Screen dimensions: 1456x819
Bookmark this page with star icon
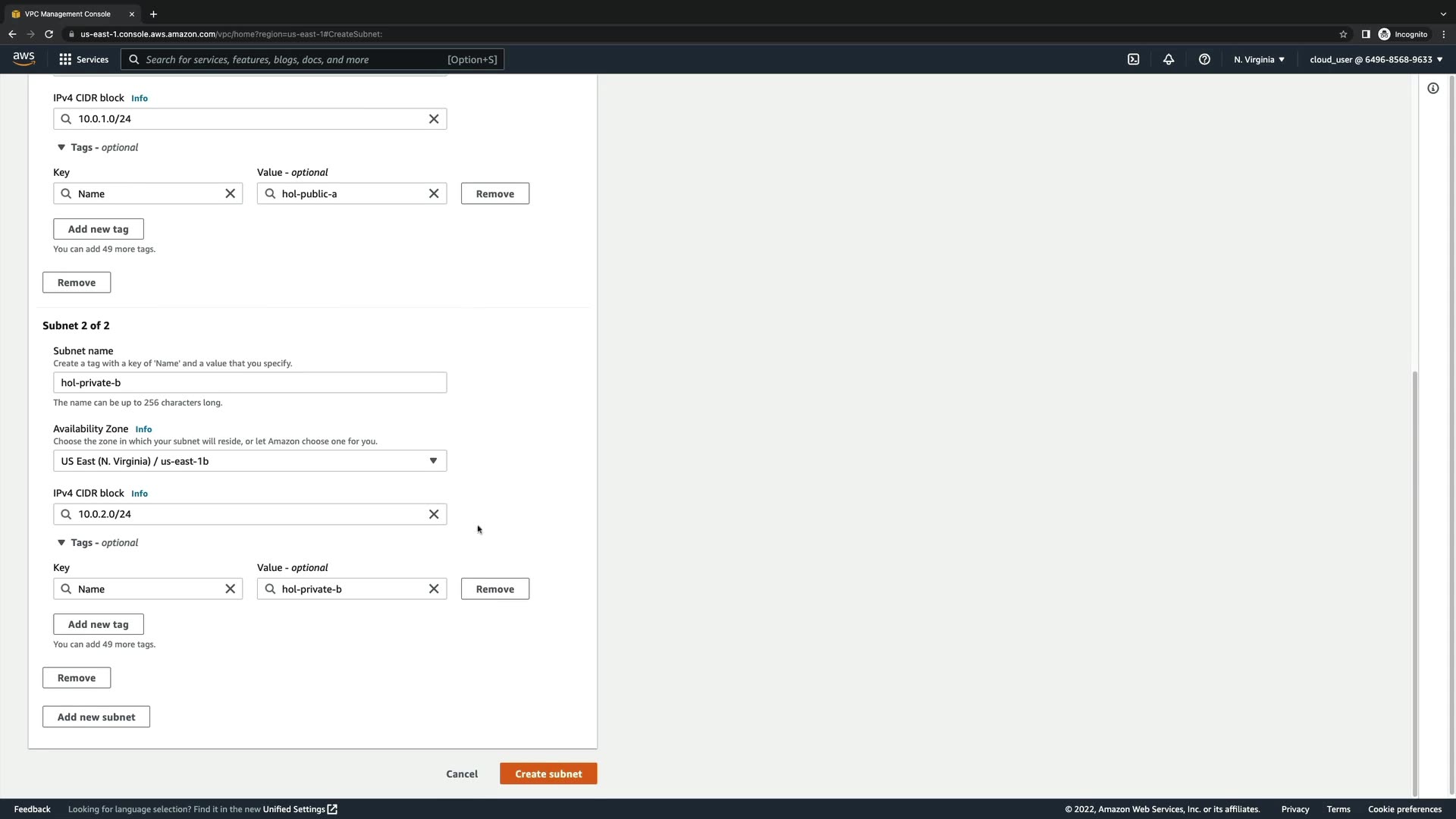(x=1343, y=34)
